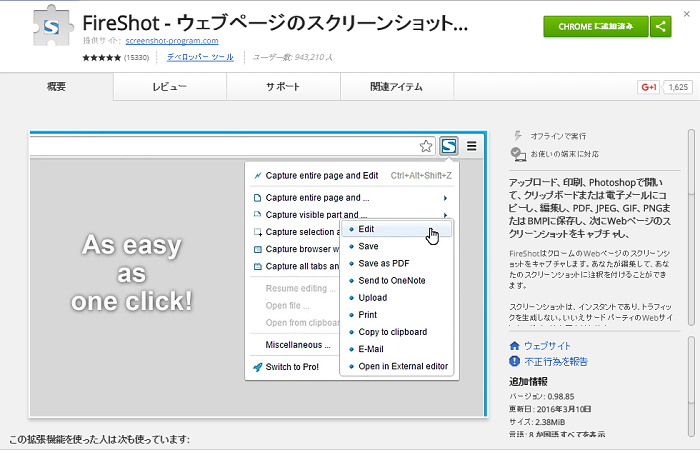Open the デベロッパー ツール category link
This screenshot has height=450, width=700.
tap(200, 57)
